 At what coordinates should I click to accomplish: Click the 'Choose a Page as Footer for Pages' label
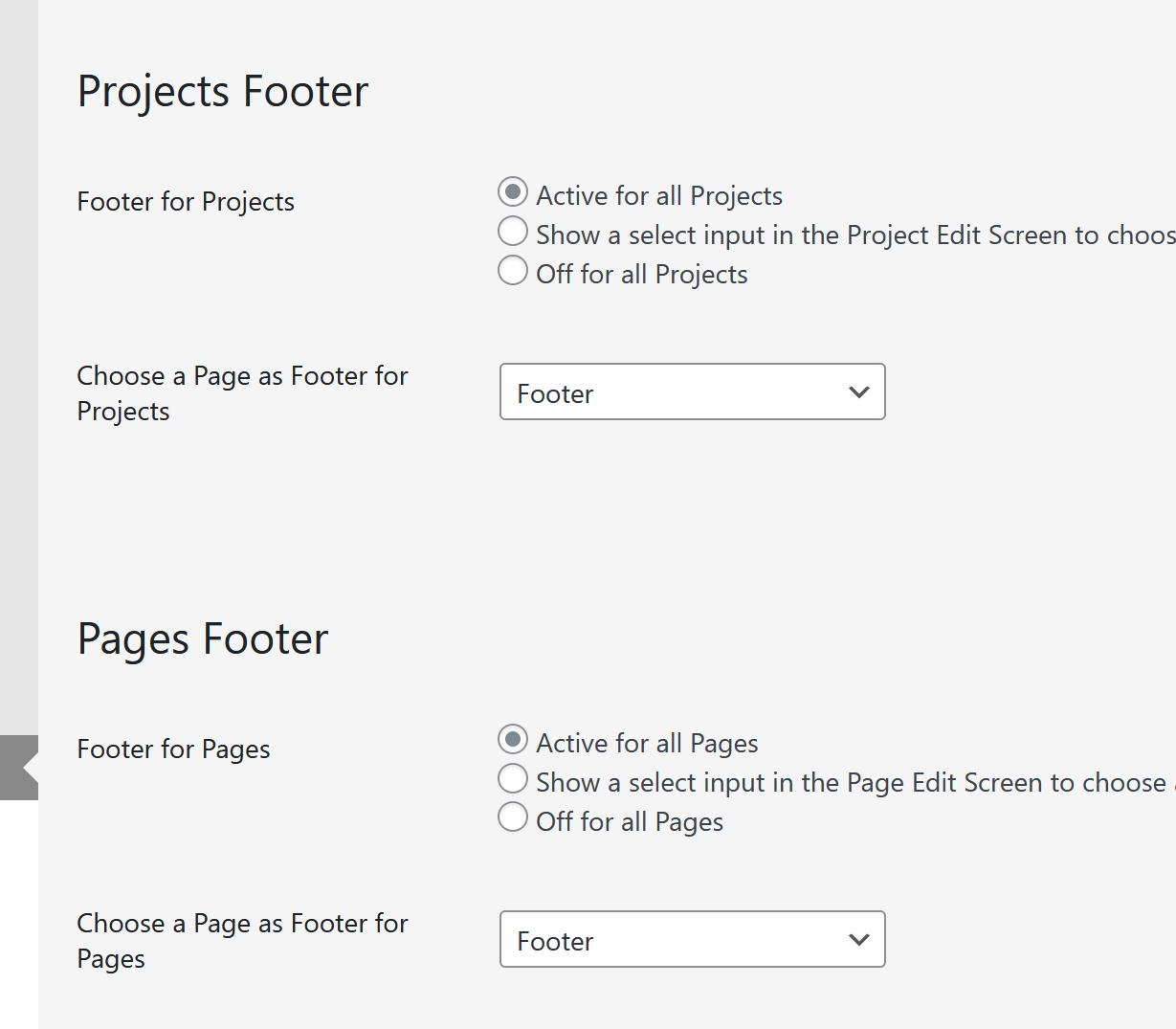point(242,941)
